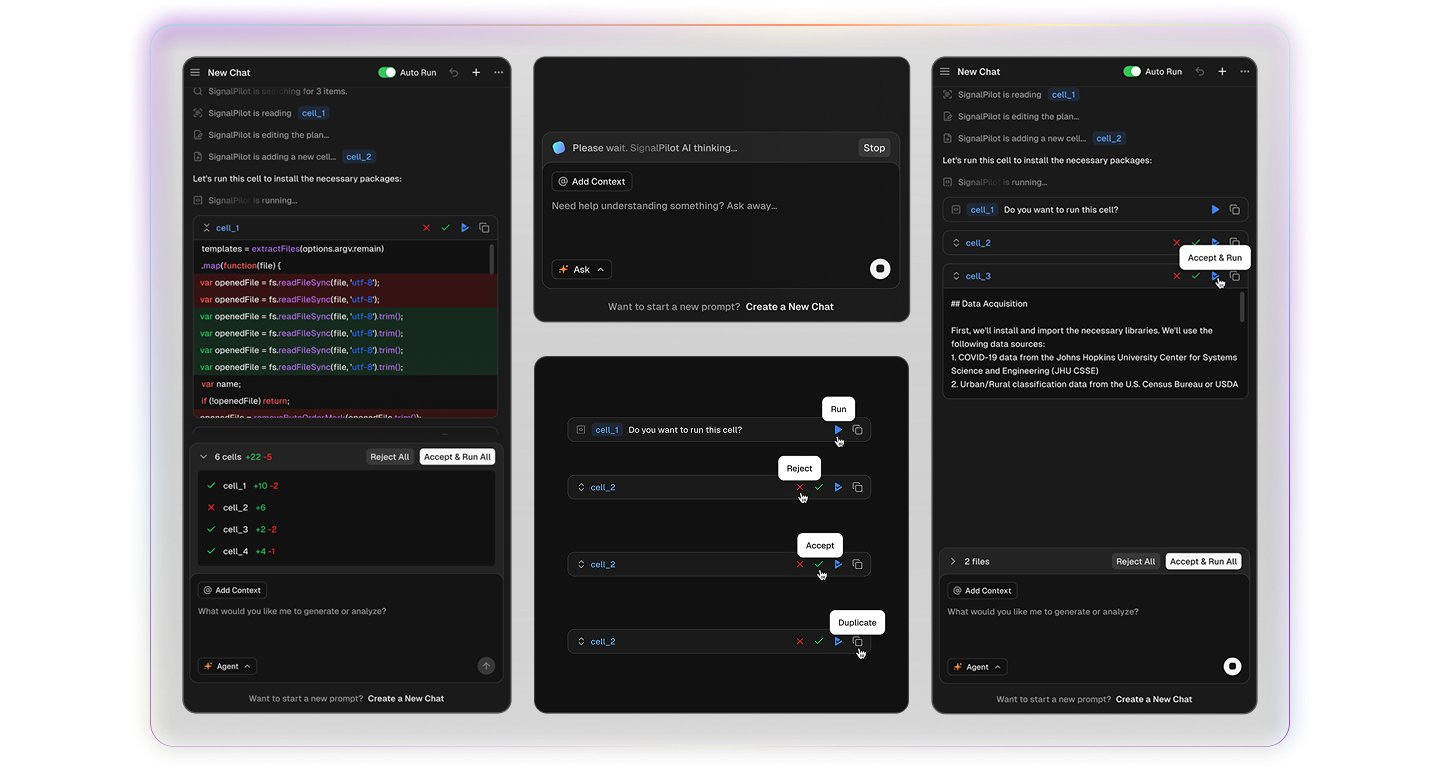Toggle Auto Run in left chat panel
Screen dimensions: 1440x778
387,73
